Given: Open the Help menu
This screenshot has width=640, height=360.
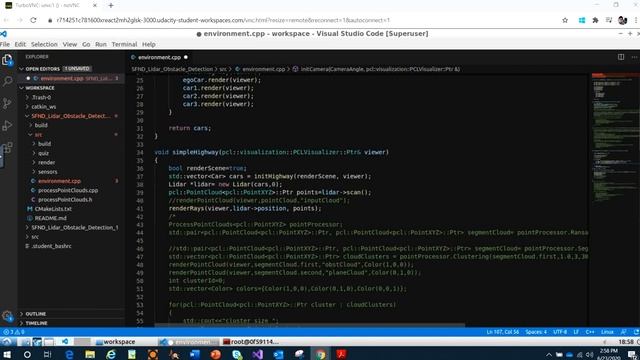Looking at the screenshot, I should tap(149, 44).
